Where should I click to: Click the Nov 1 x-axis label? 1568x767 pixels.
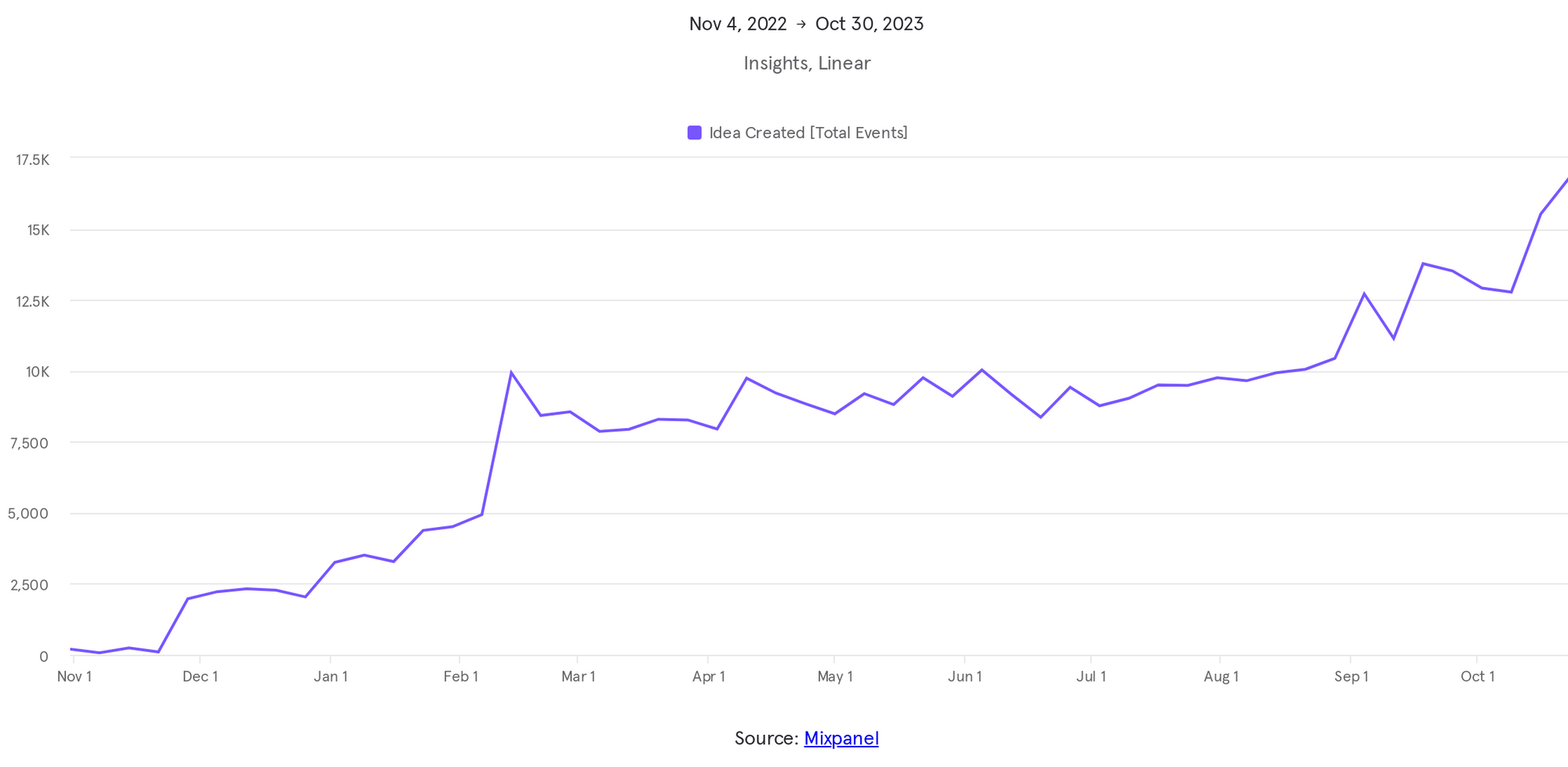click(74, 676)
